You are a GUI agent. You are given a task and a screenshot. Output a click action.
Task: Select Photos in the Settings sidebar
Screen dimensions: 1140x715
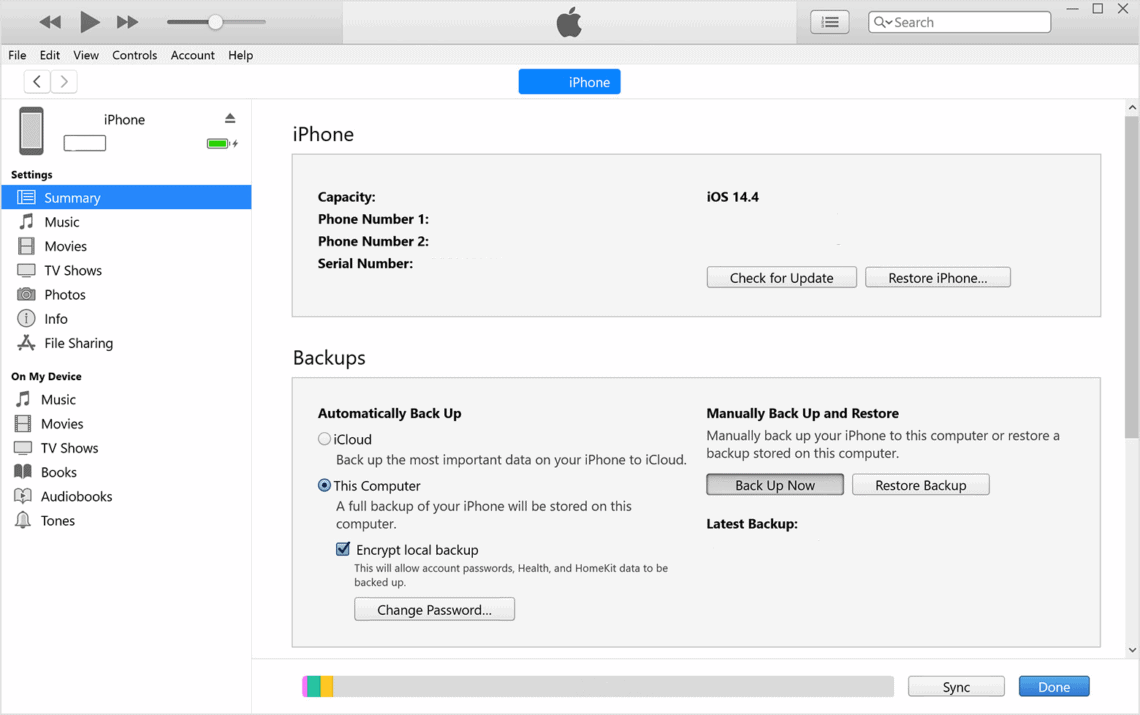tap(62, 294)
